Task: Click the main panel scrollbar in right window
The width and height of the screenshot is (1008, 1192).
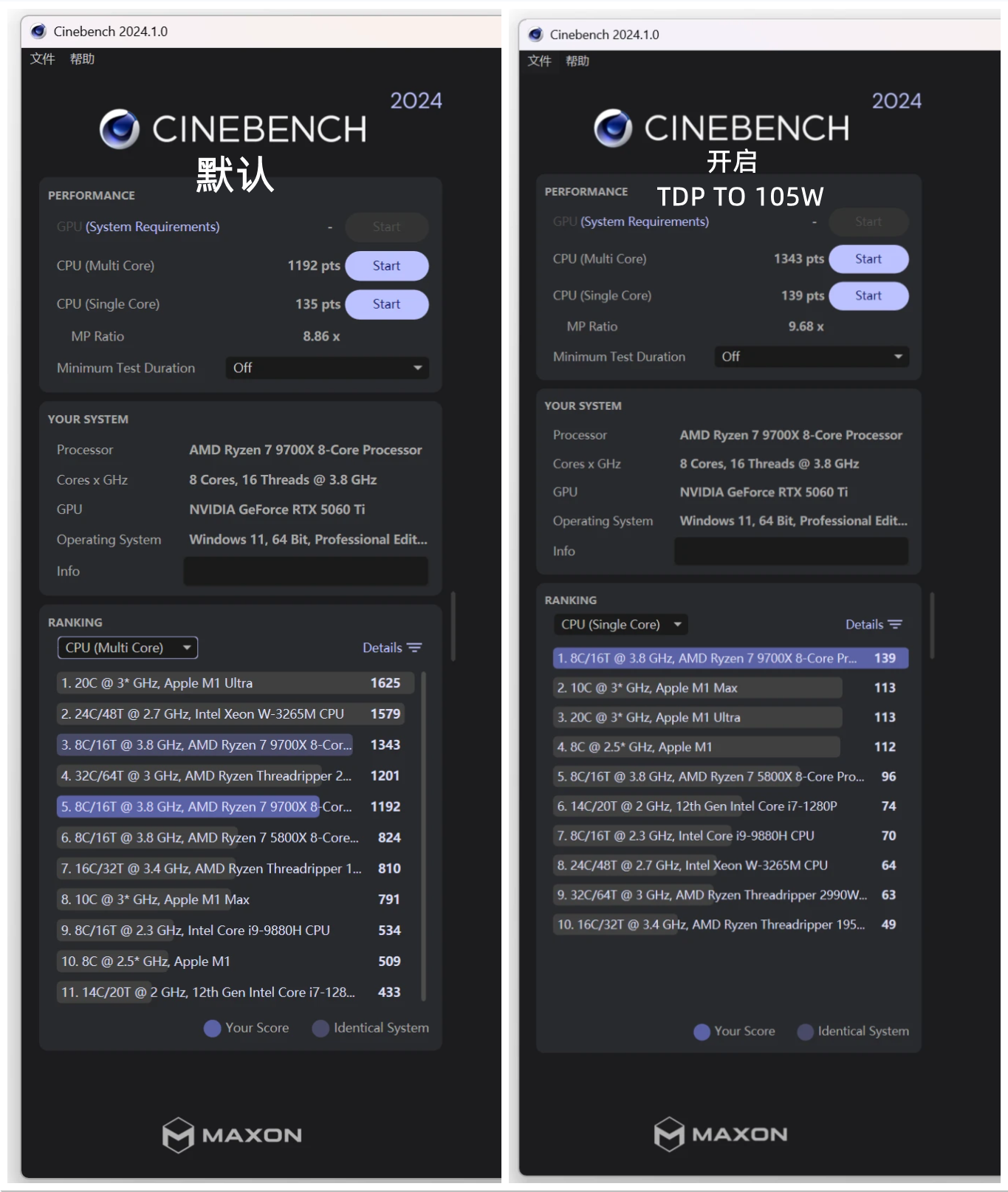Action: pos(932,625)
